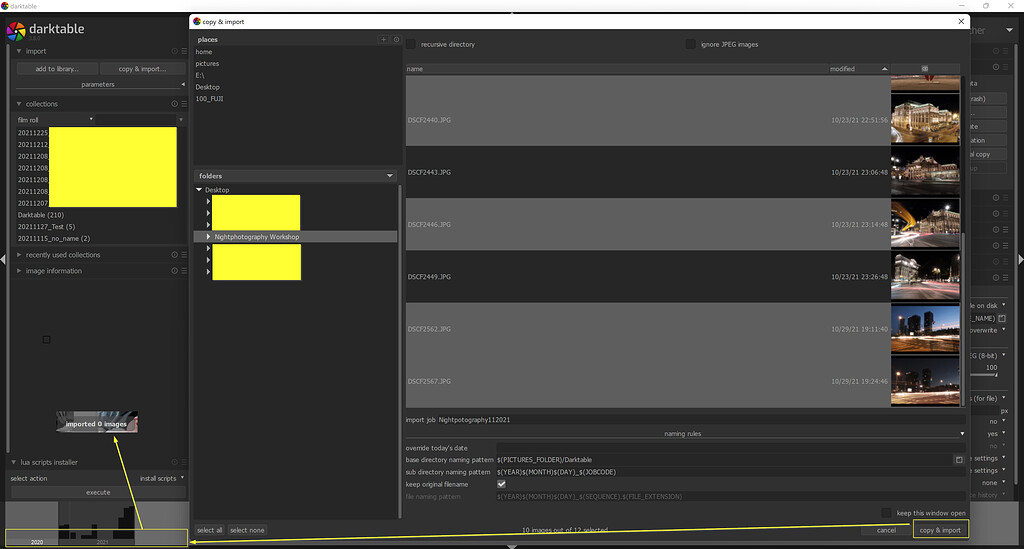Select Desktop in places list
Viewport: 1024px width, 549px height.
208,87
